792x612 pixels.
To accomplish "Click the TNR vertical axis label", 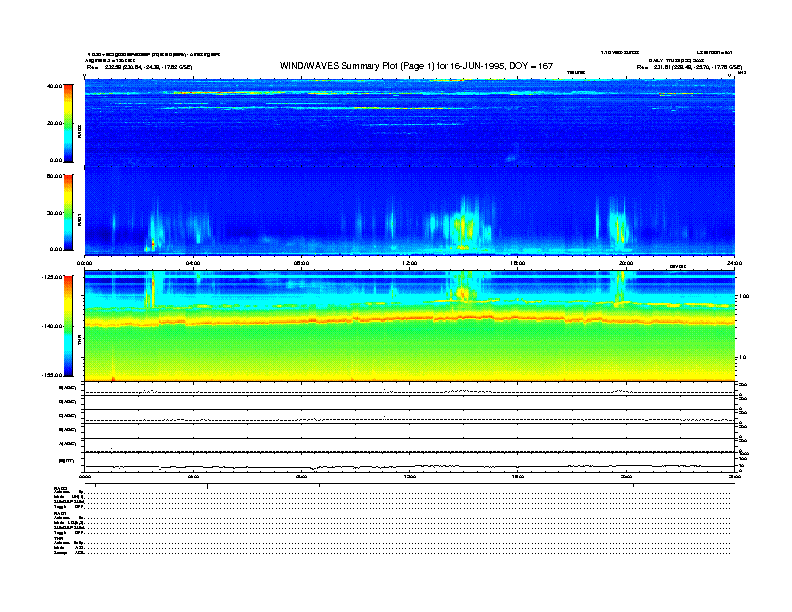I will coord(79,341).
